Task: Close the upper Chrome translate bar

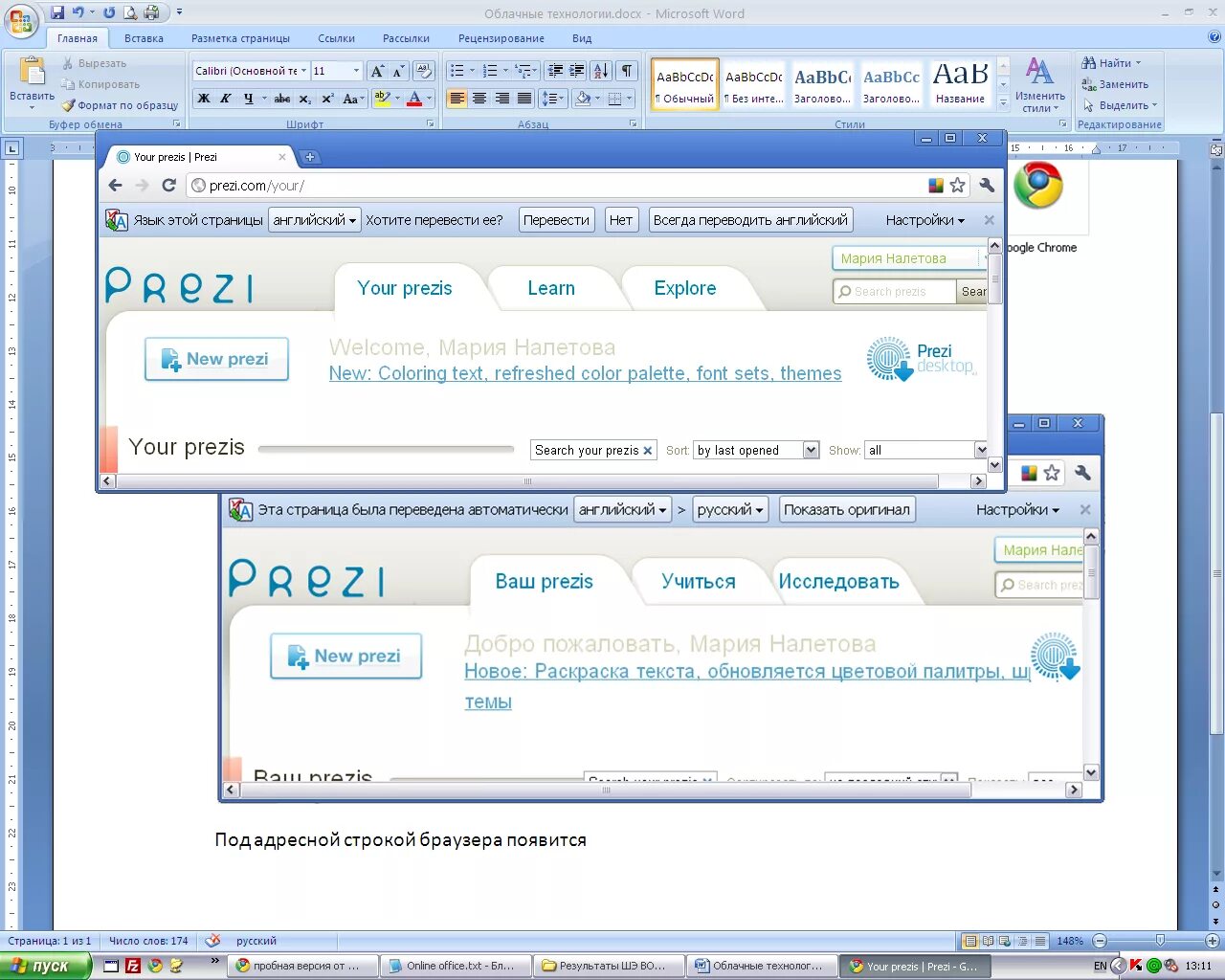Action: point(989,220)
